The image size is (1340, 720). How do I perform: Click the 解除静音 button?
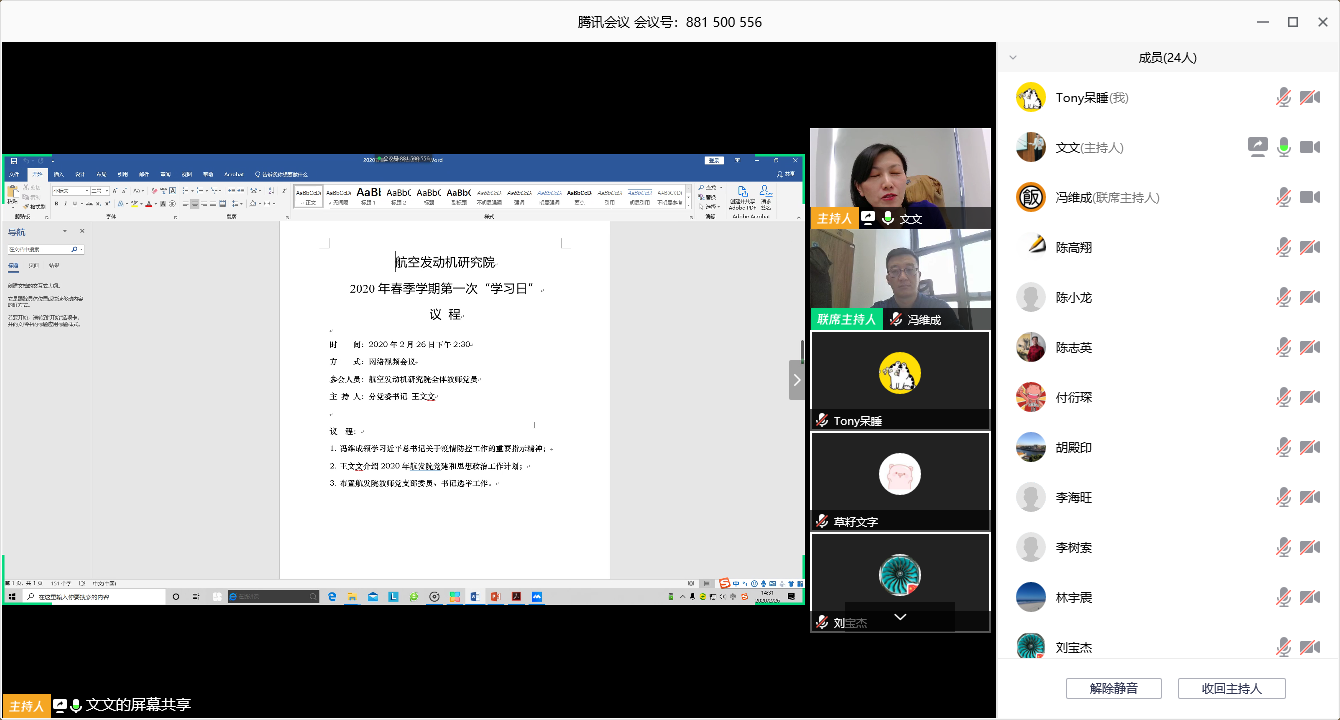pyautogui.click(x=1113, y=688)
